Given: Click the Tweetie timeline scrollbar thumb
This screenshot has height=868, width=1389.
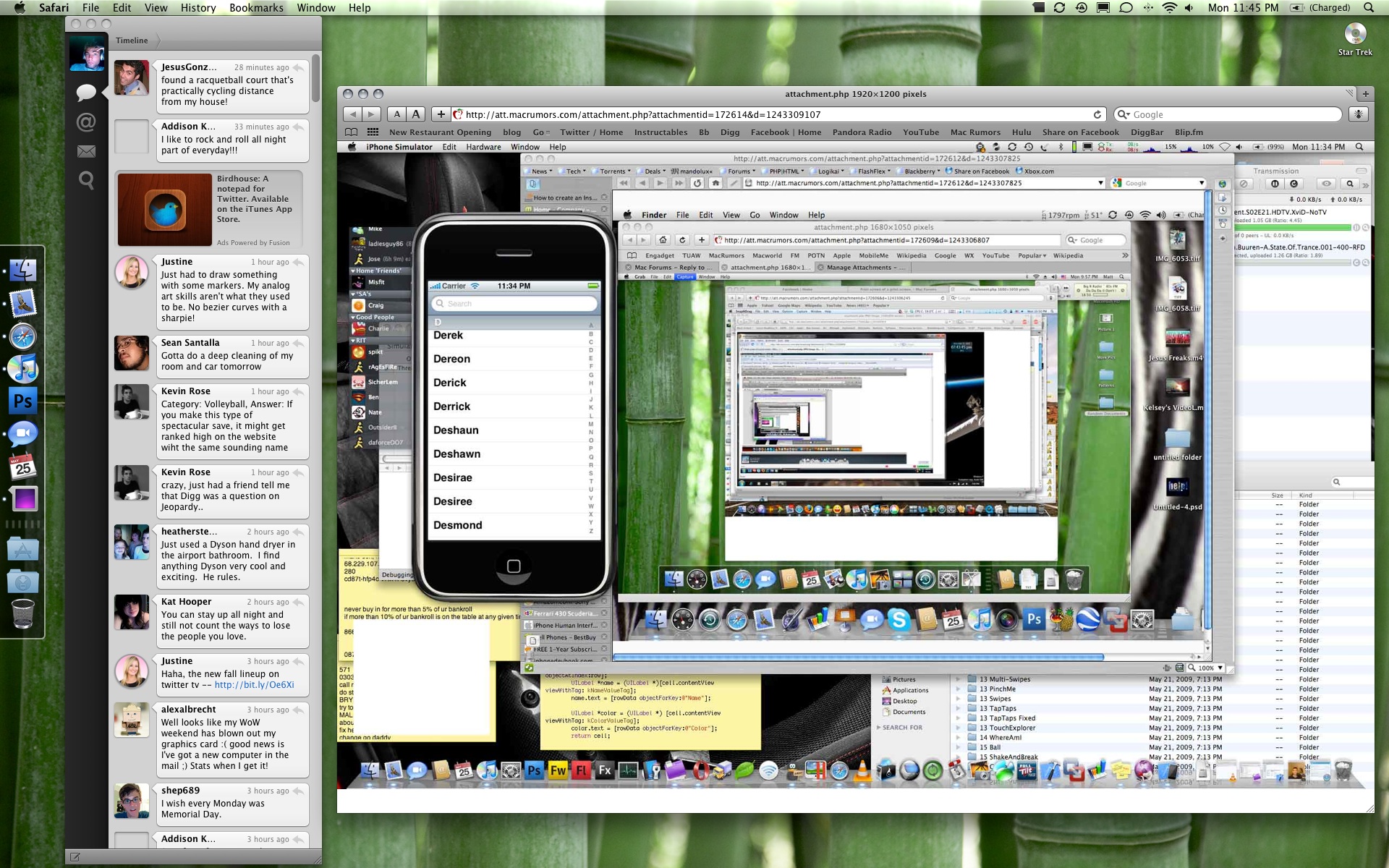Looking at the screenshot, I should pyautogui.click(x=316, y=78).
